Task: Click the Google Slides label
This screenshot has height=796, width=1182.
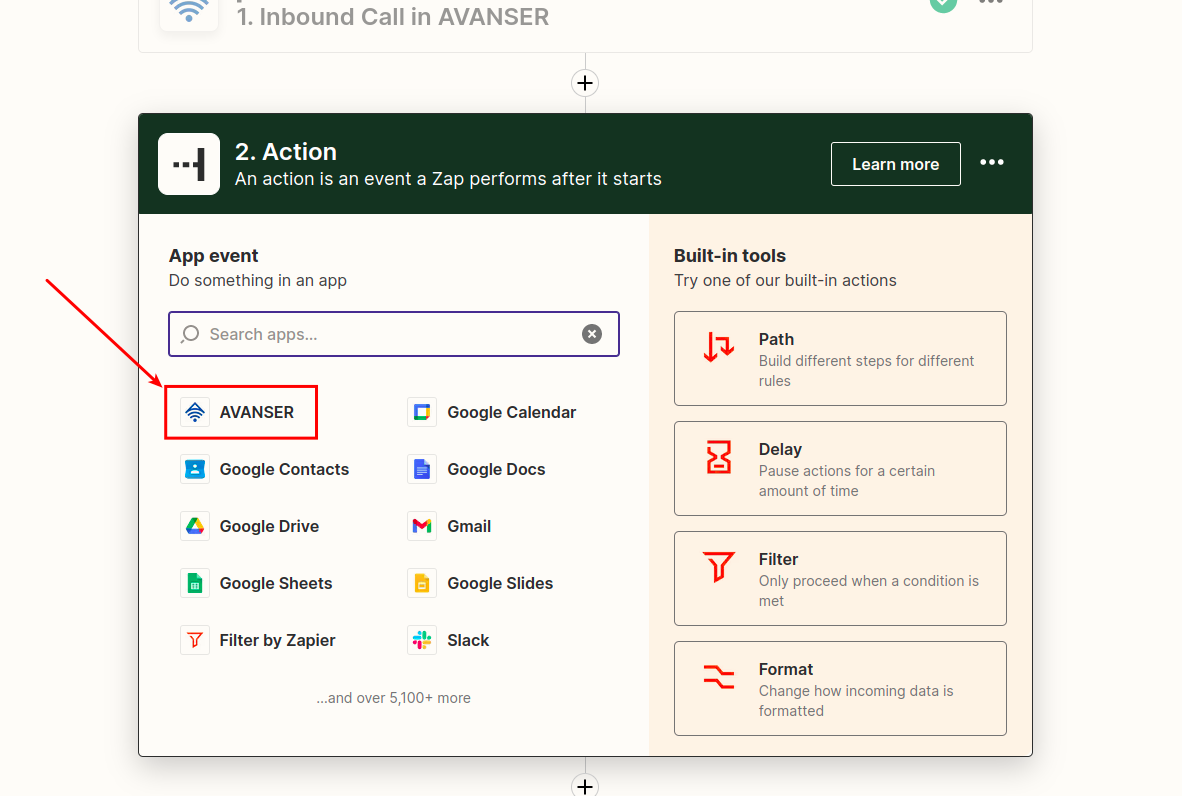Action: [500, 583]
